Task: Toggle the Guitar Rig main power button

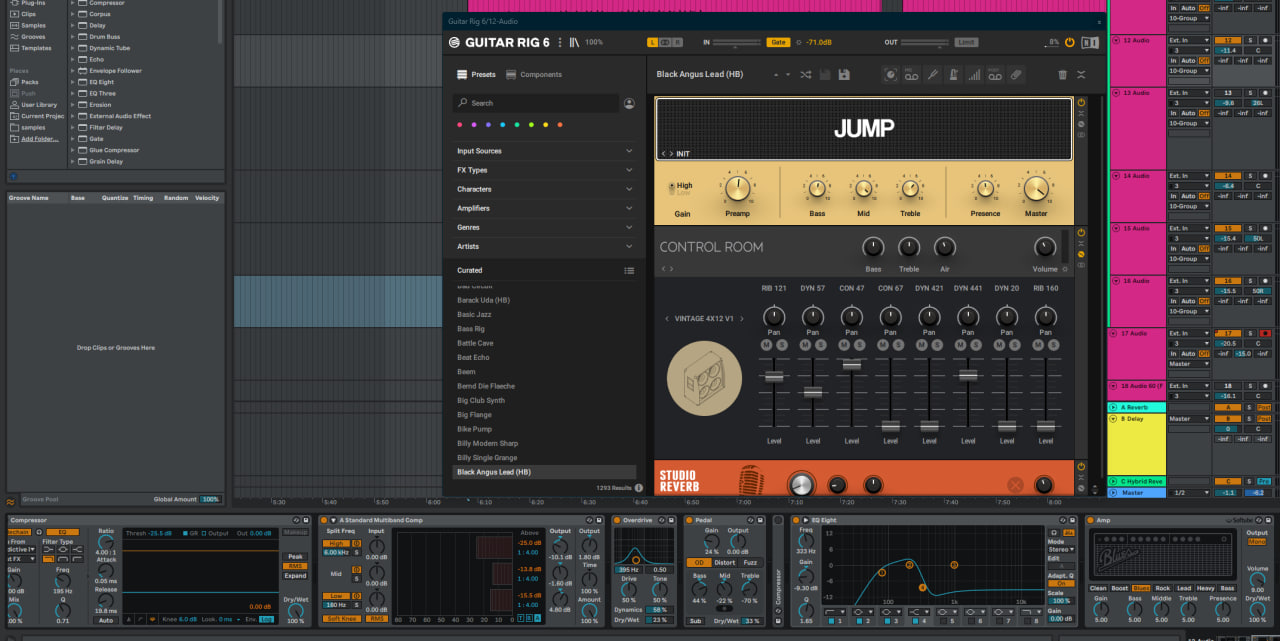Action: point(1069,43)
